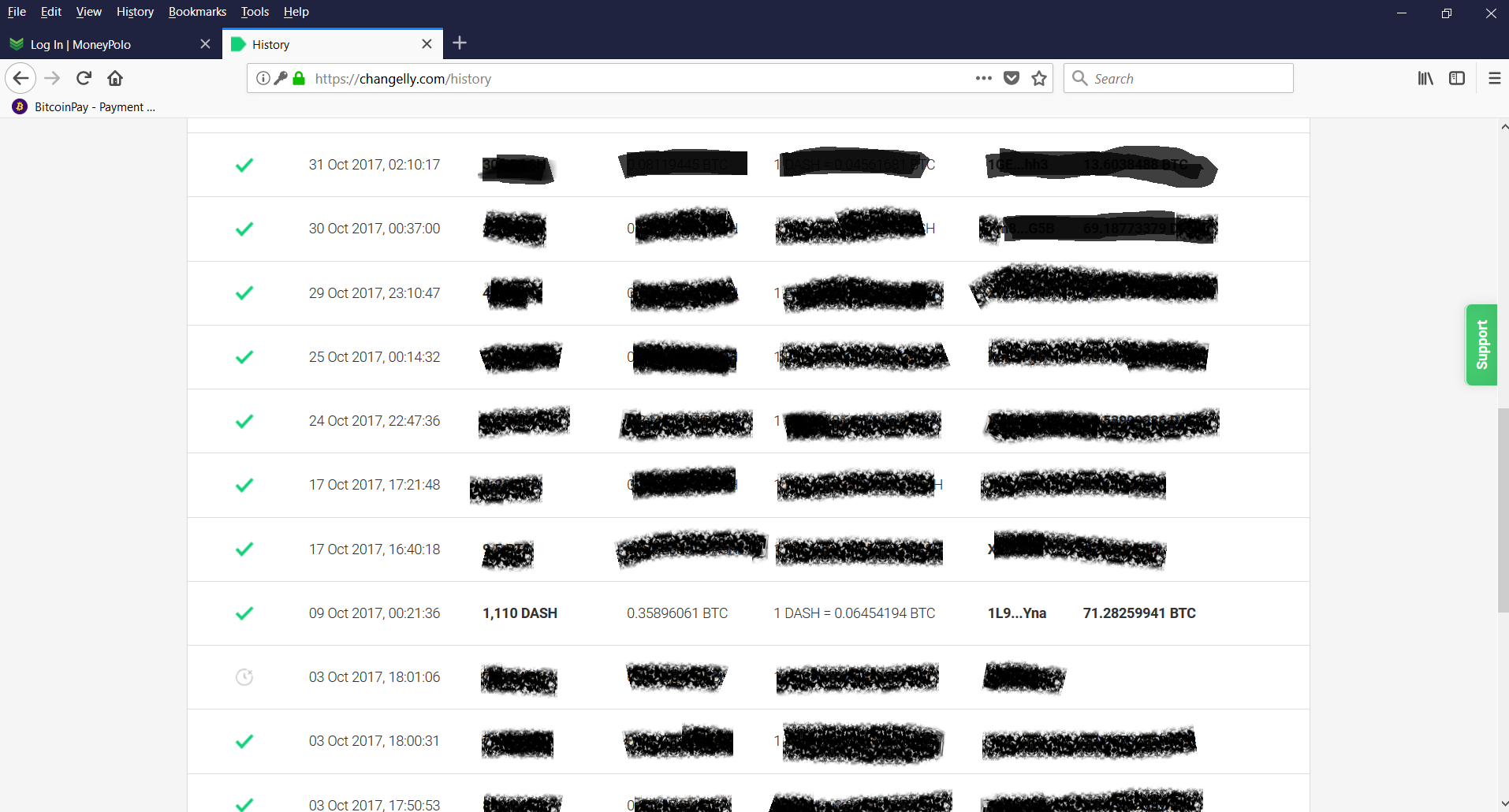Image resolution: width=1509 pixels, height=812 pixels.
Task: Click checkmark for 31 Oct 2017 transaction
Action: 244,165
